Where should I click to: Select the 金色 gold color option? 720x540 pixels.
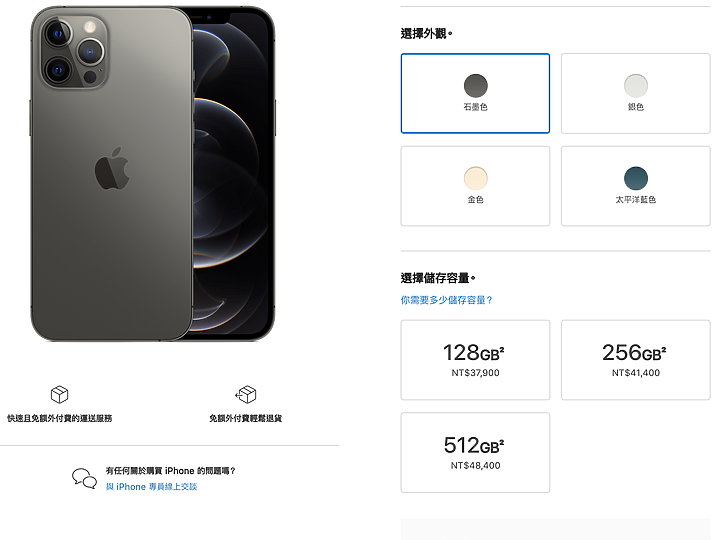tap(475, 186)
